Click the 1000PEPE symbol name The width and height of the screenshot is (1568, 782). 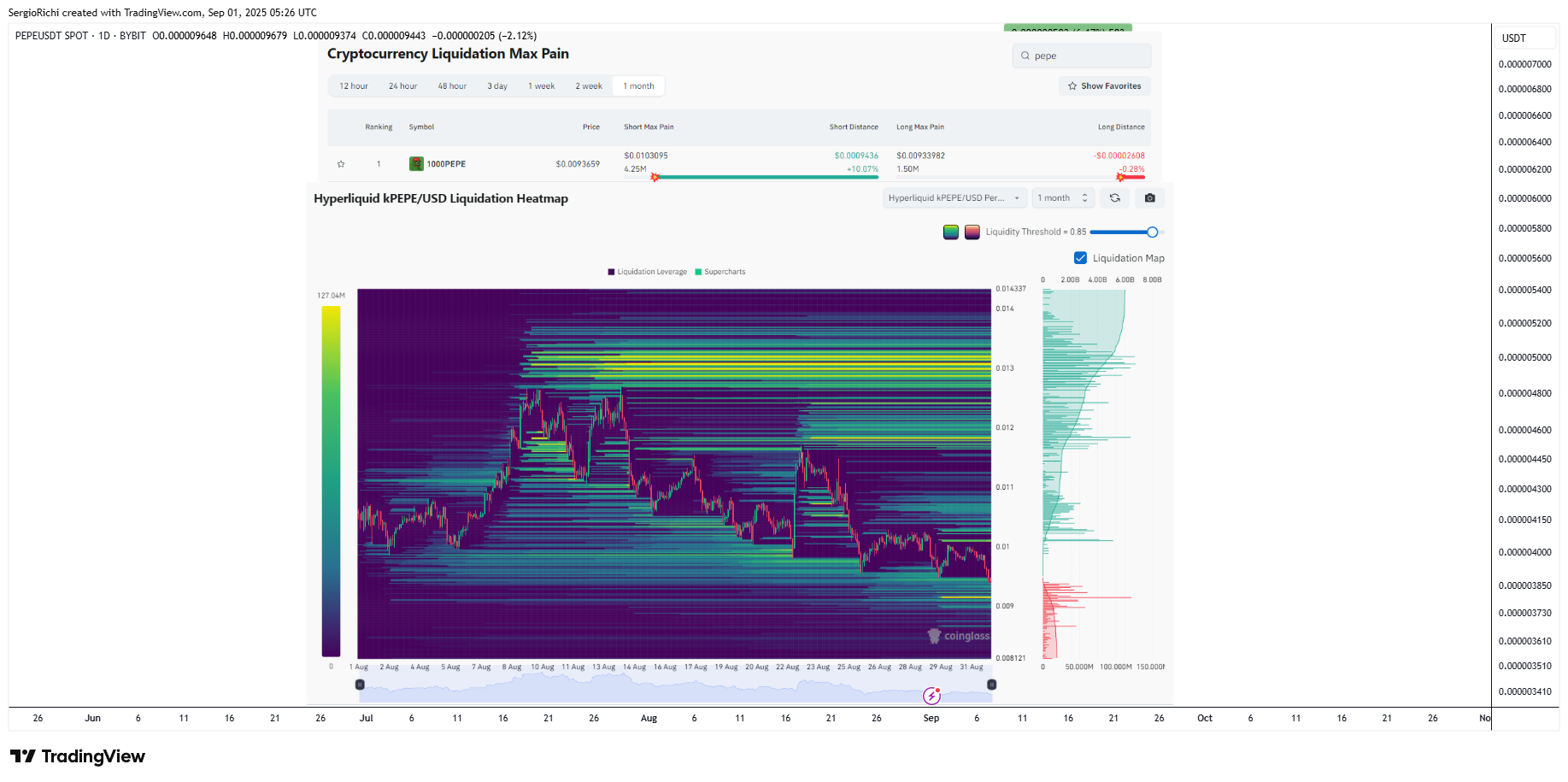tap(446, 164)
